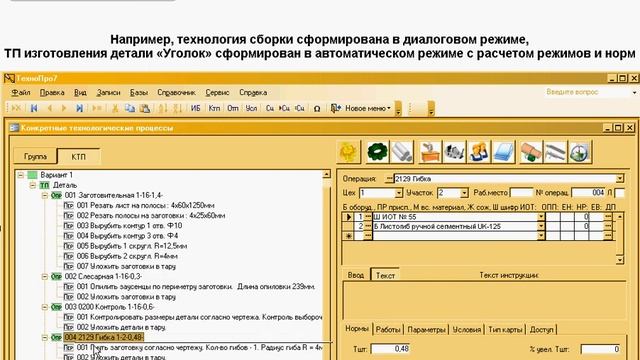
Task: Collapse the Вариант 1 tree node
Action: pos(21,175)
